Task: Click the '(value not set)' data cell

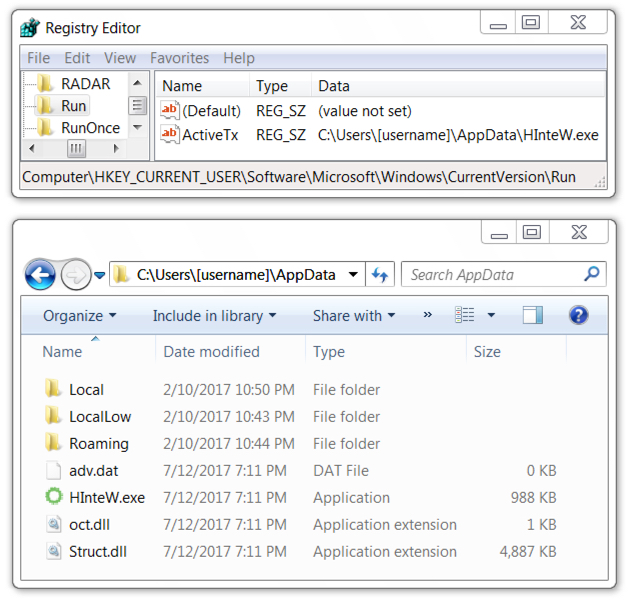Action: pos(365,111)
